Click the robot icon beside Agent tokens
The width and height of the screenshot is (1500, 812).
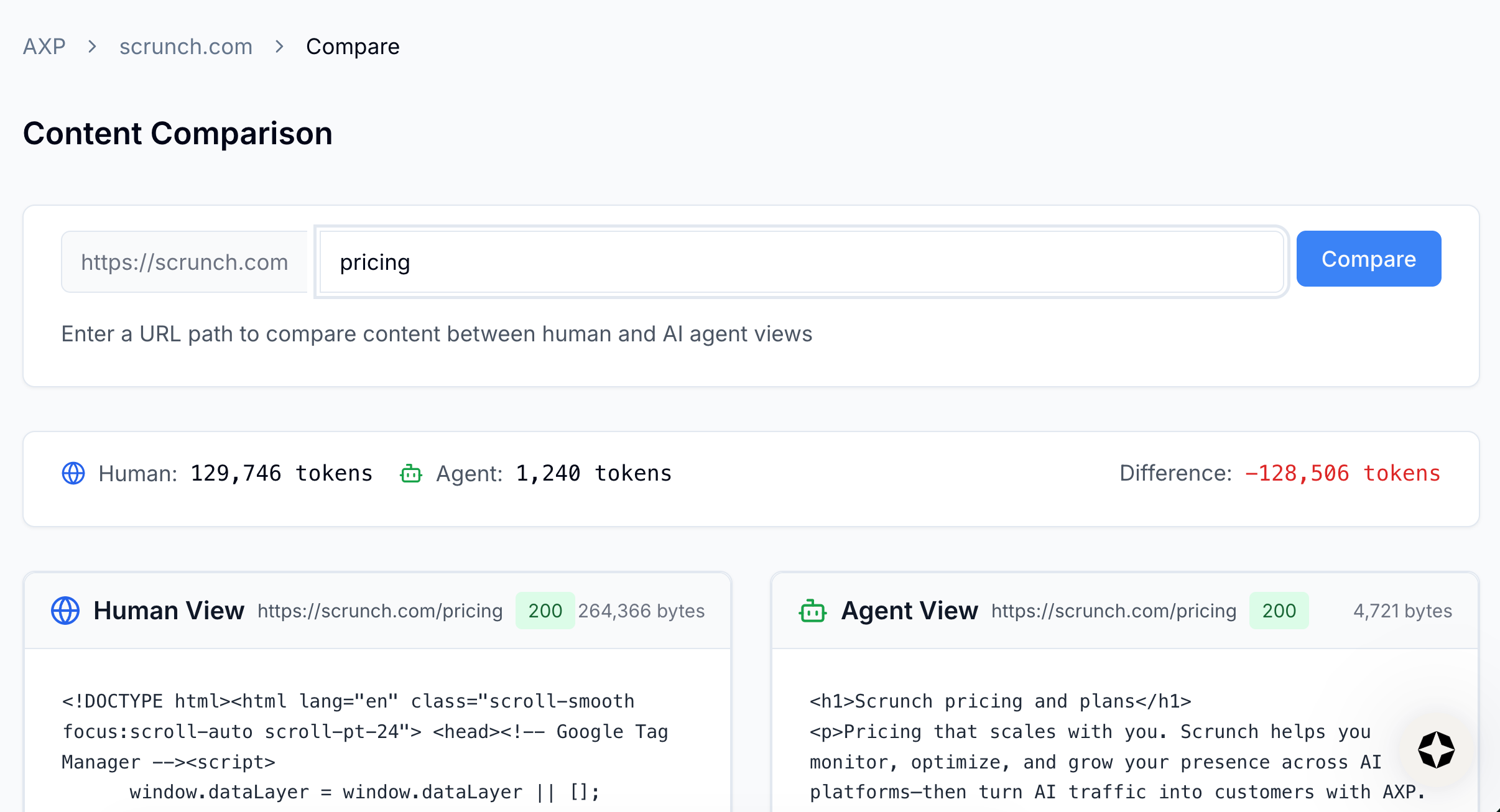coord(411,473)
